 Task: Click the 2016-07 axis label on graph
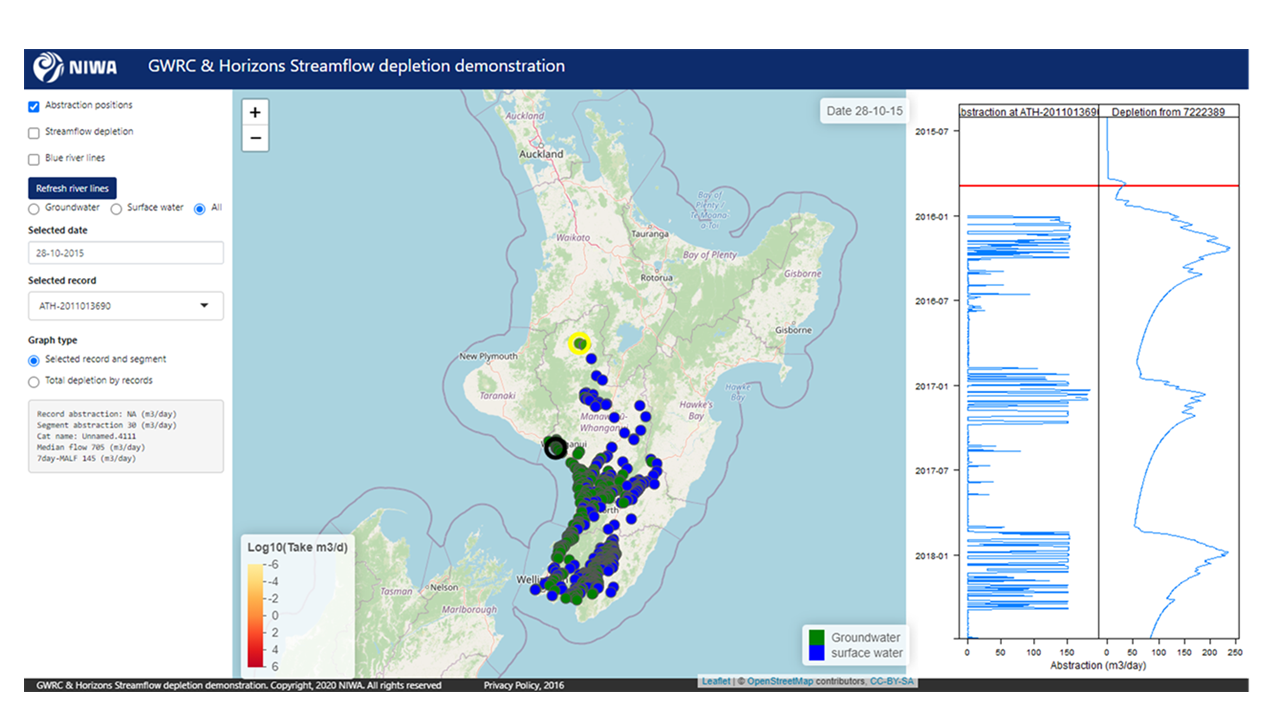click(x=932, y=301)
